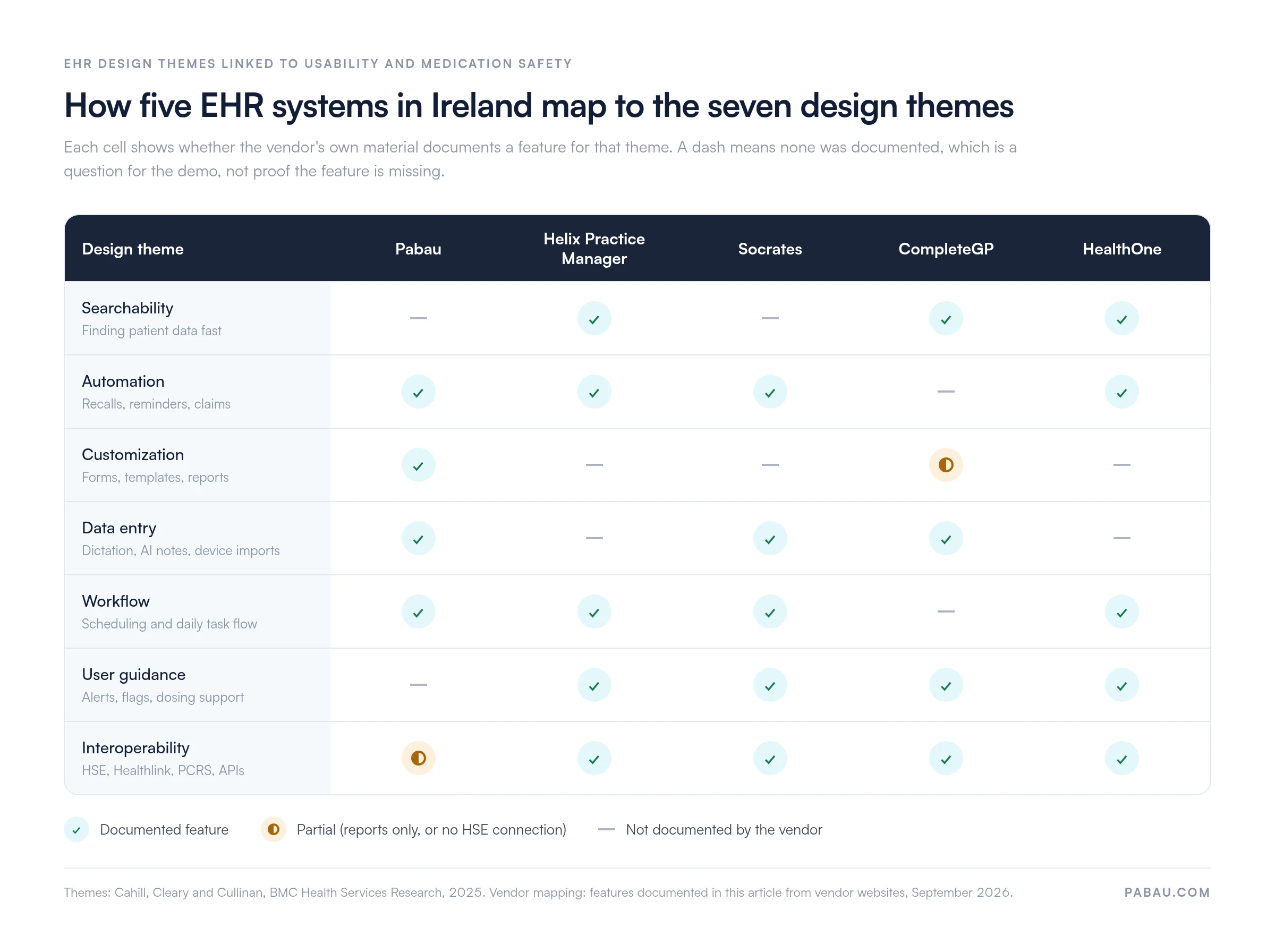Click the Pabau Workflow checkmark
Image resolution: width=1275 pixels, height=952 pixels.
point(418,611)
